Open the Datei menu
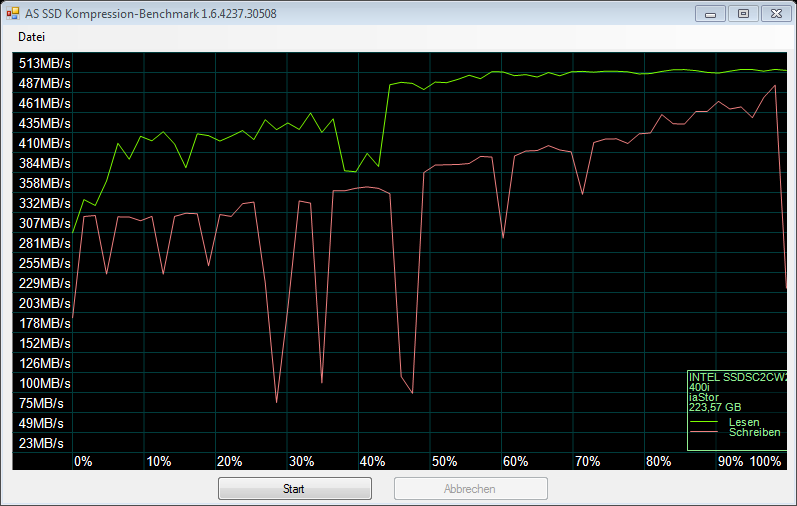797x506 pixels. [x=31, y=37]
